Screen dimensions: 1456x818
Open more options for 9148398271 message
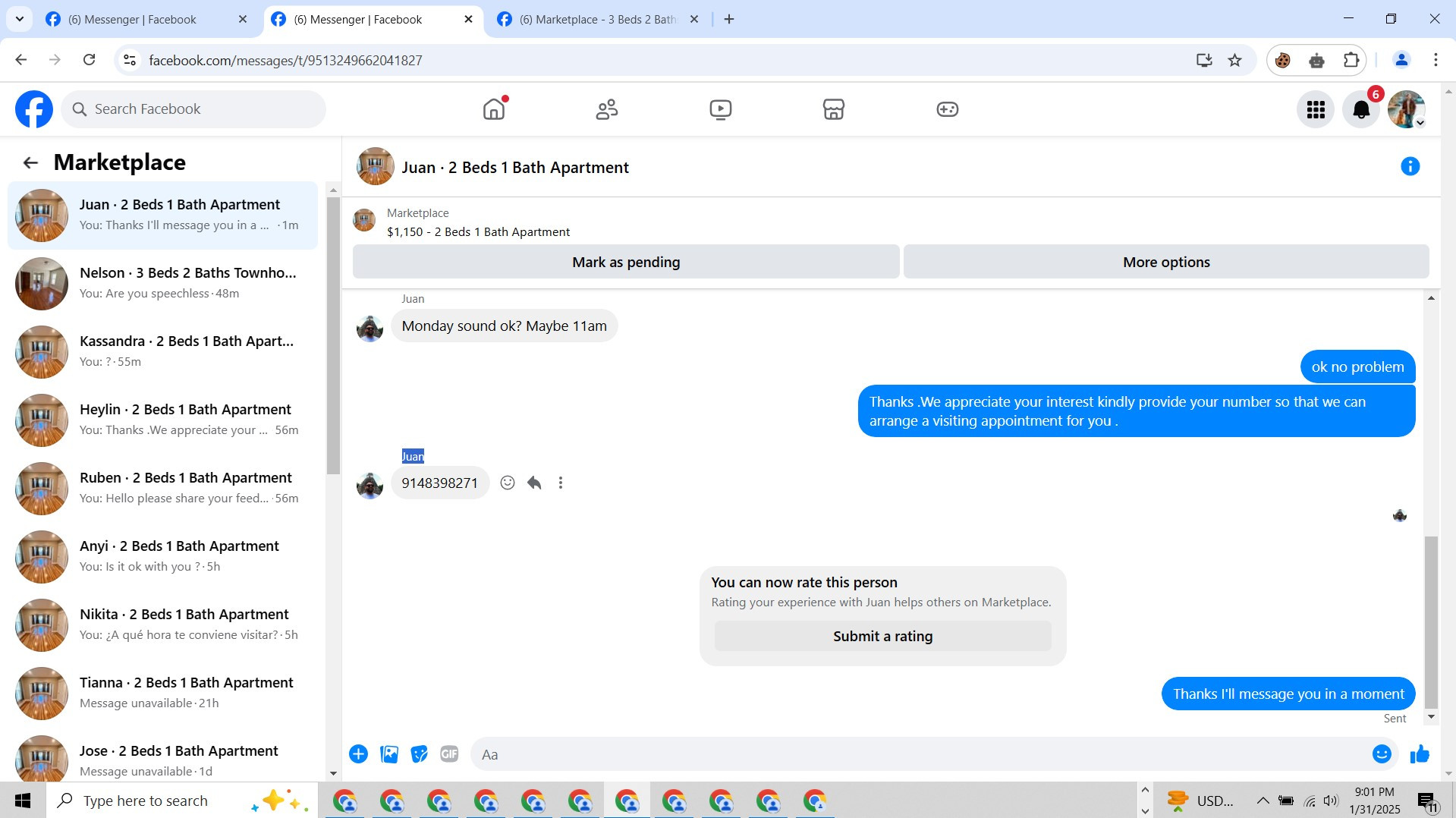click(x=561, y=483)
